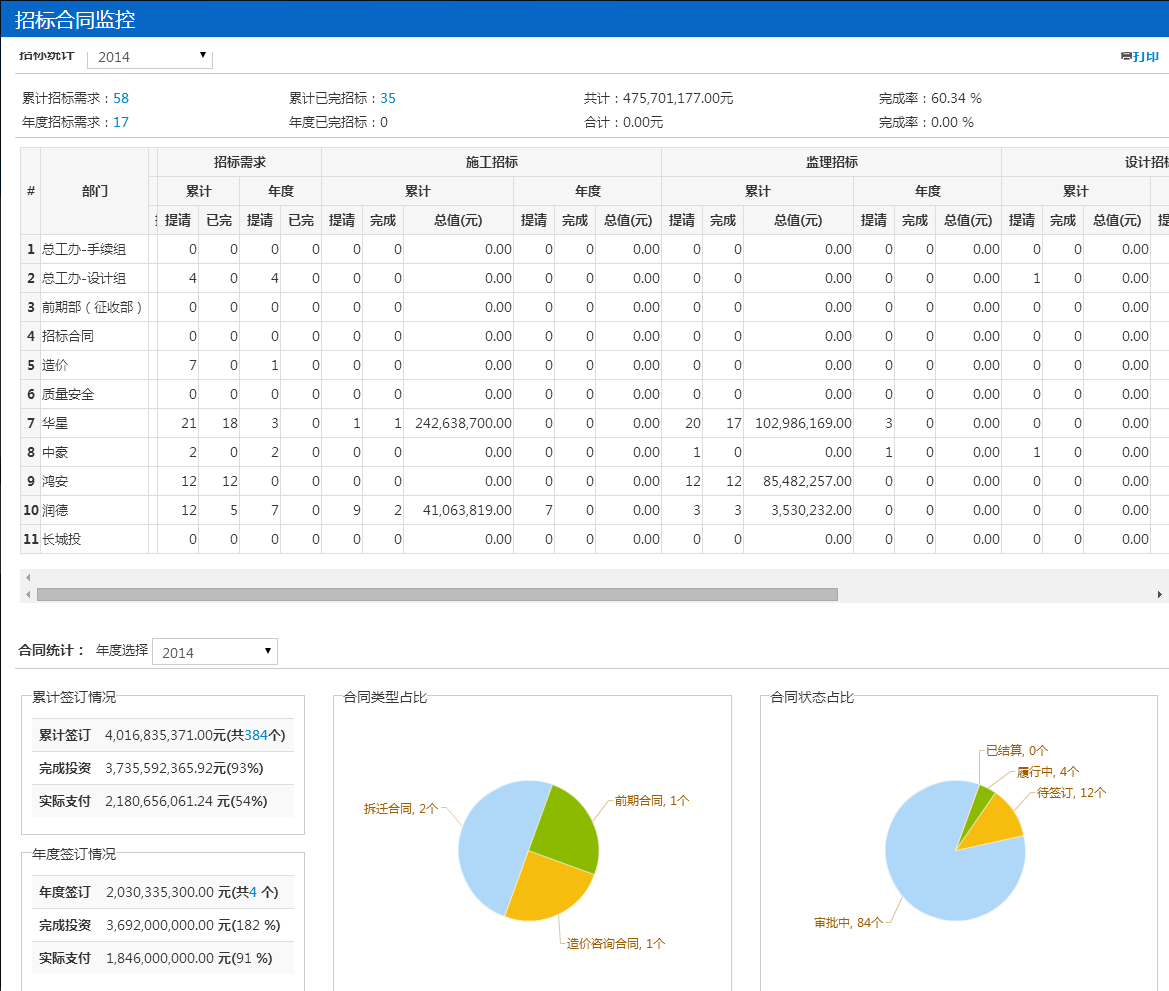Click the print icon at top right

pos(1140,57)
